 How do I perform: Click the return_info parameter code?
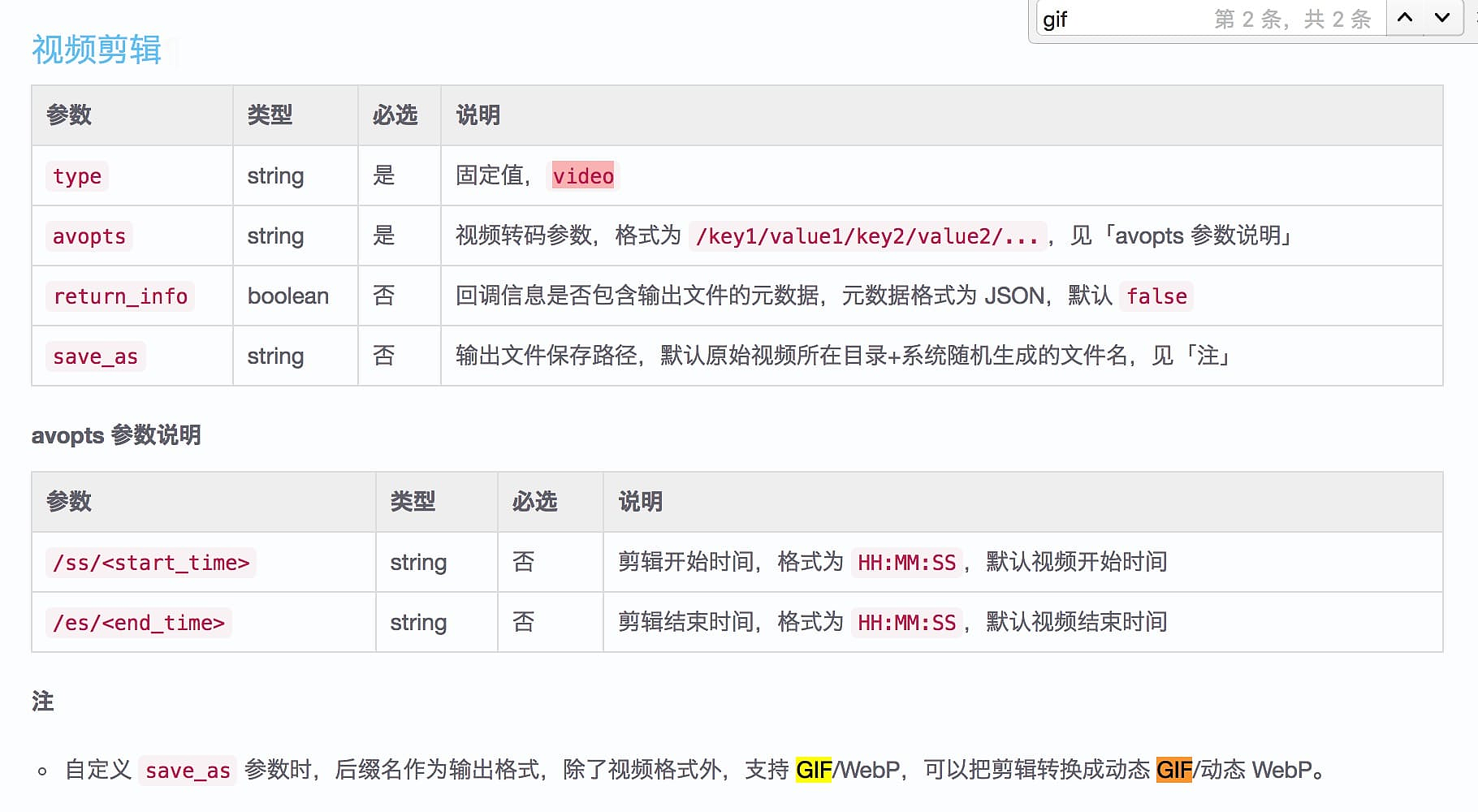click(x=120, y=296)
